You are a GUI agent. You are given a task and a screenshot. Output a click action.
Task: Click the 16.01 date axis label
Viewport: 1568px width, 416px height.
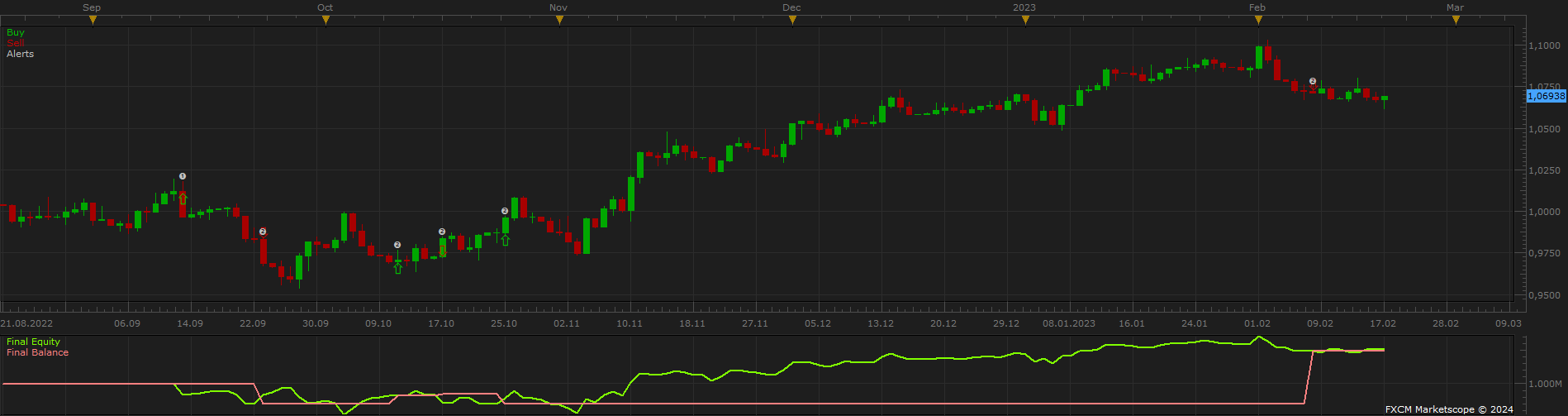point(1132,323)
